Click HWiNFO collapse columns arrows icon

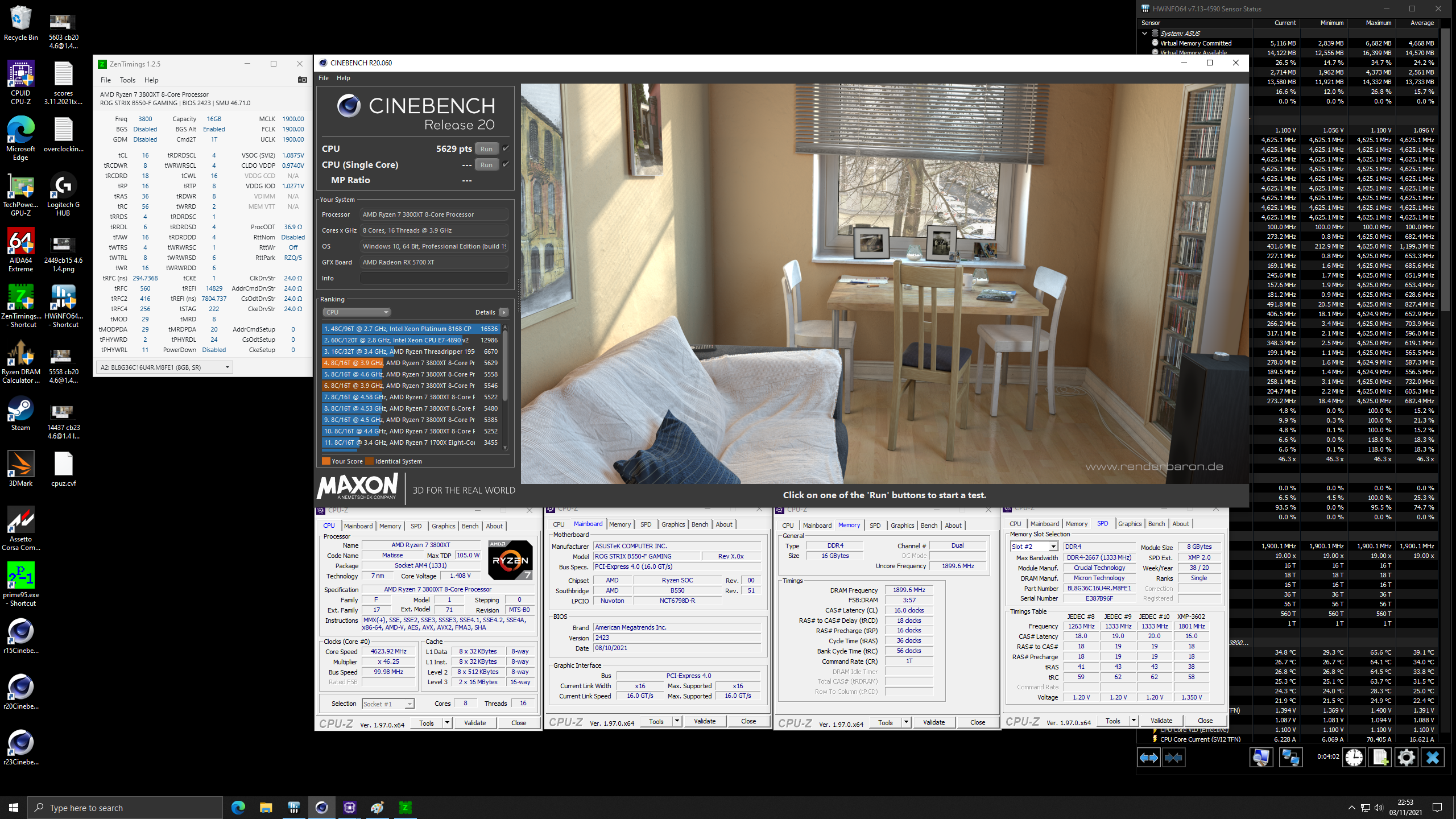[x=1173, y=758]
